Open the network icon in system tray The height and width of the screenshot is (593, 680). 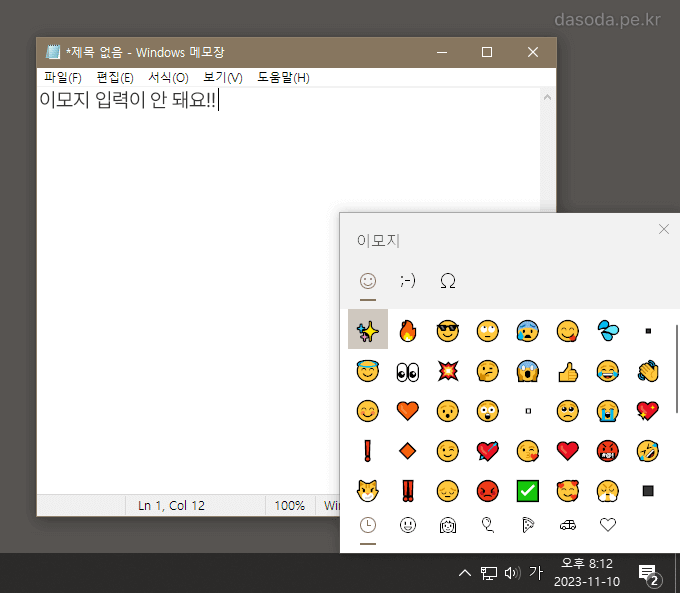[x=489, y=573]
